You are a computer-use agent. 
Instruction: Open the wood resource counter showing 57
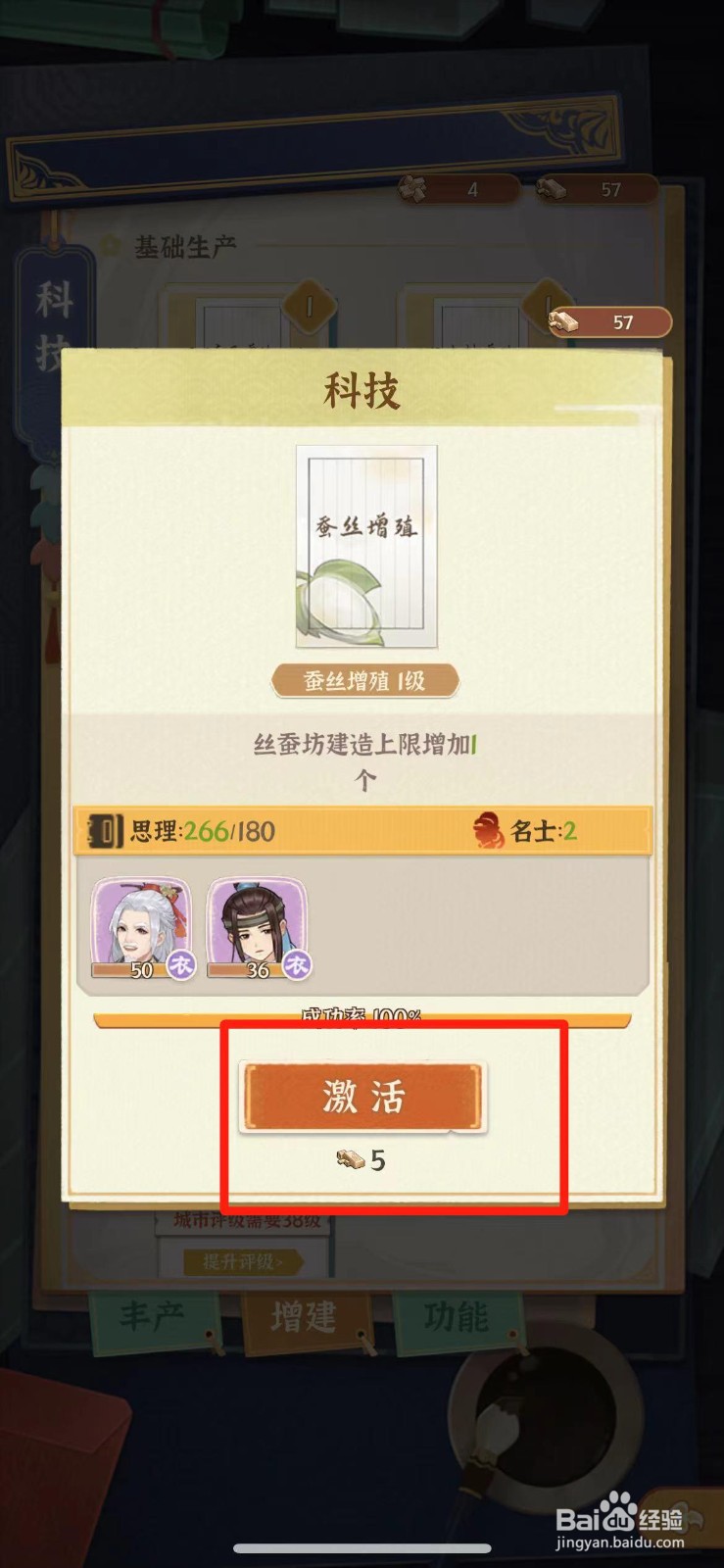610,321
